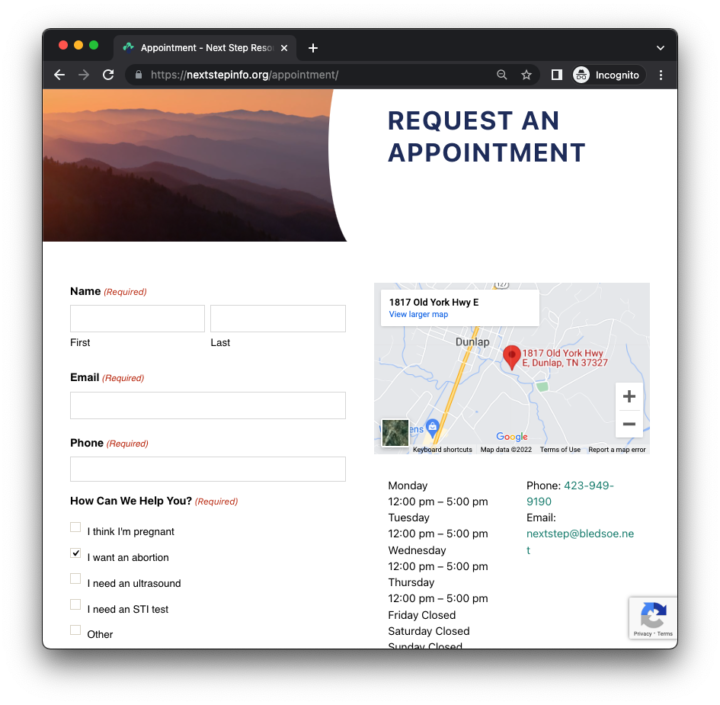Open map Keyboard shortcuts
The width and height of the screenshot is (720, 705).
click(442, 450)
